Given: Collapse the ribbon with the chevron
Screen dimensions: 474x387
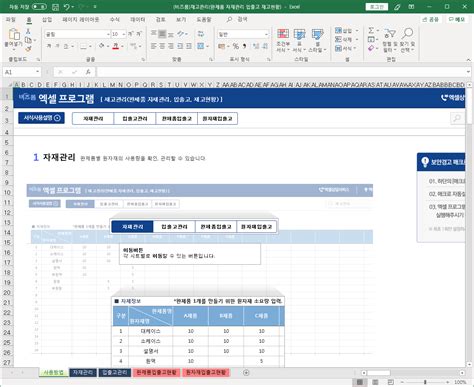Looking at the screenshot, I should click(x=468, y=60).
